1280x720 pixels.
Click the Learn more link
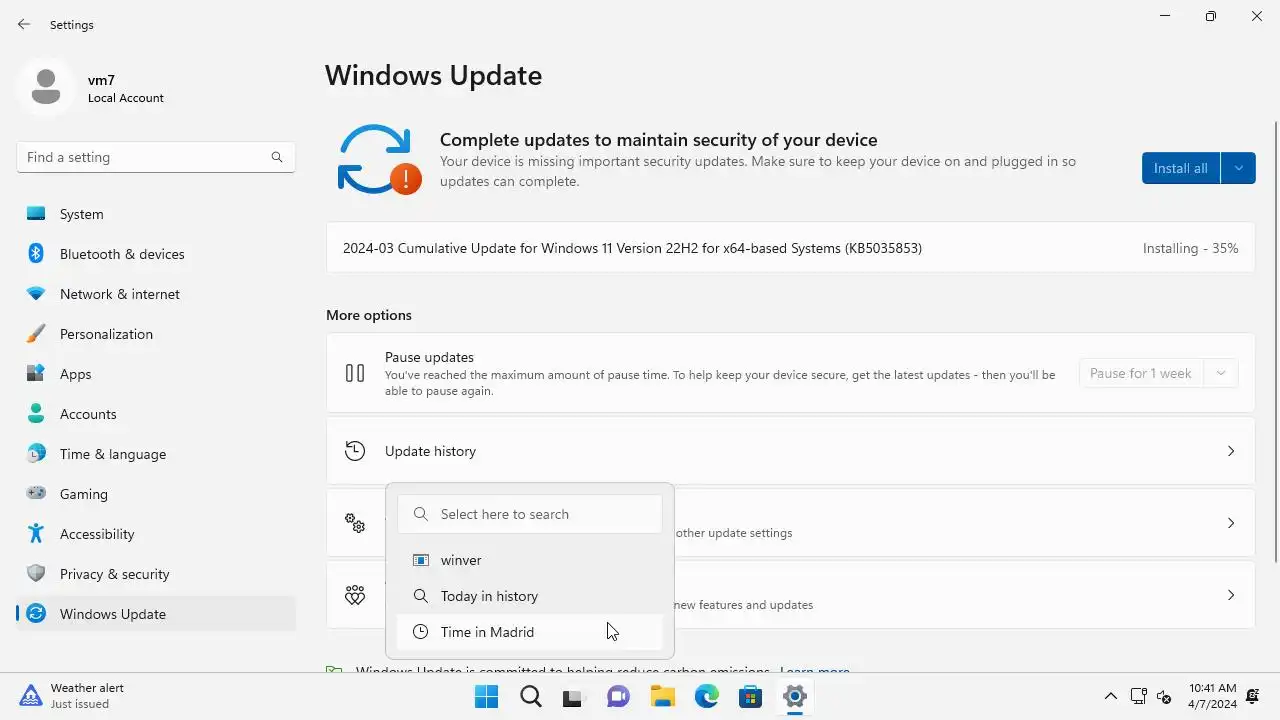coord(814,671)
